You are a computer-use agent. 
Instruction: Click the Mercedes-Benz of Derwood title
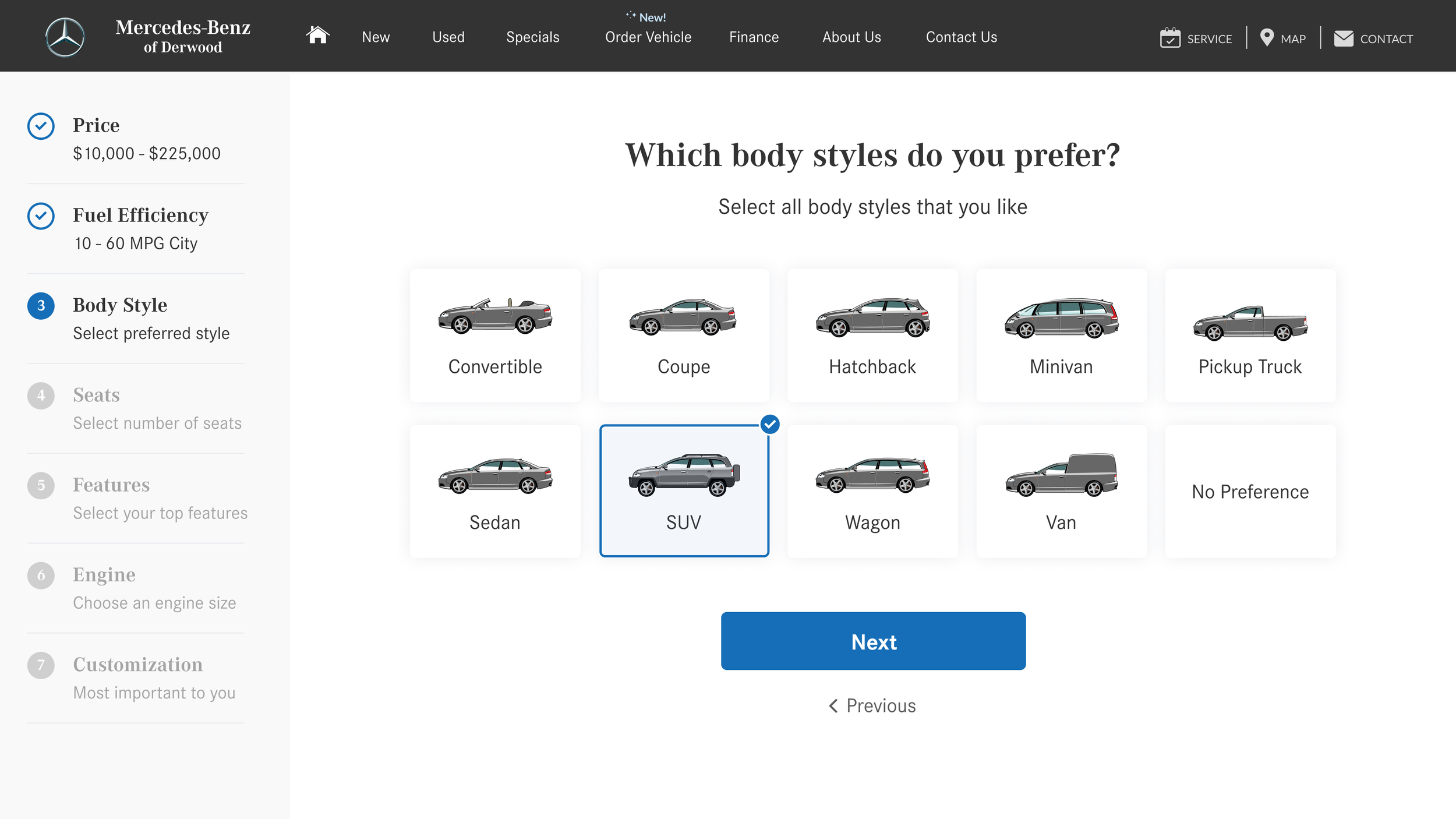coord(183,36)
